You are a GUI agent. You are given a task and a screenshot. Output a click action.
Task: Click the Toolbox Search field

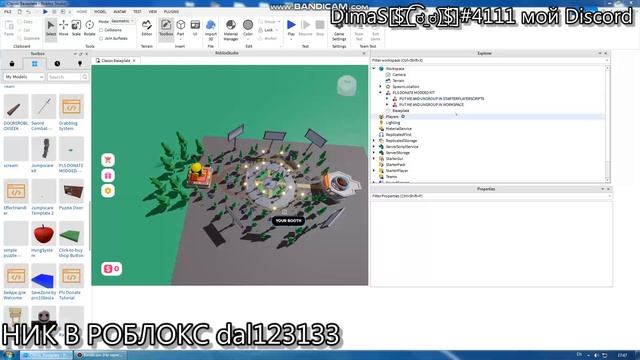coord(64,77)
